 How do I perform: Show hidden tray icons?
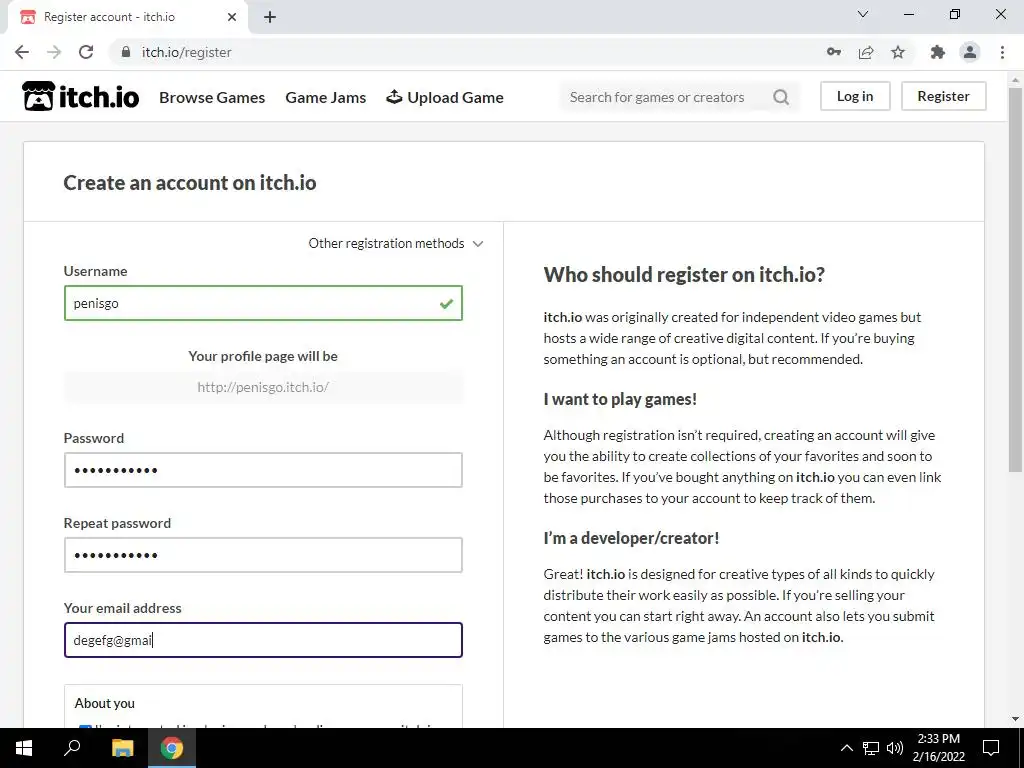tap(846, 748)
